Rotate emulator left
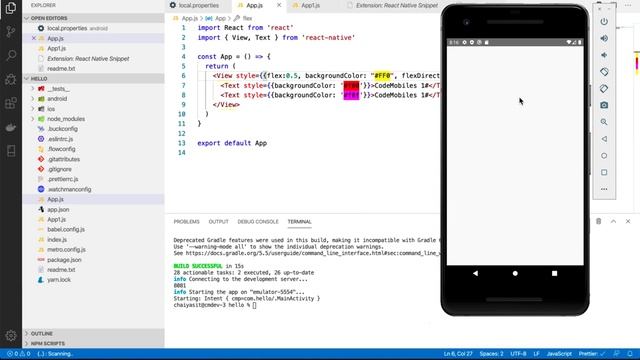This screenshot has width=640, height=360. click(604, 72)
